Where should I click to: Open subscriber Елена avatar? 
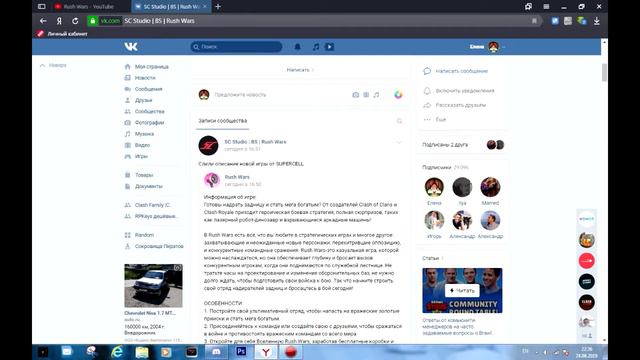click(x=434, y=187)
